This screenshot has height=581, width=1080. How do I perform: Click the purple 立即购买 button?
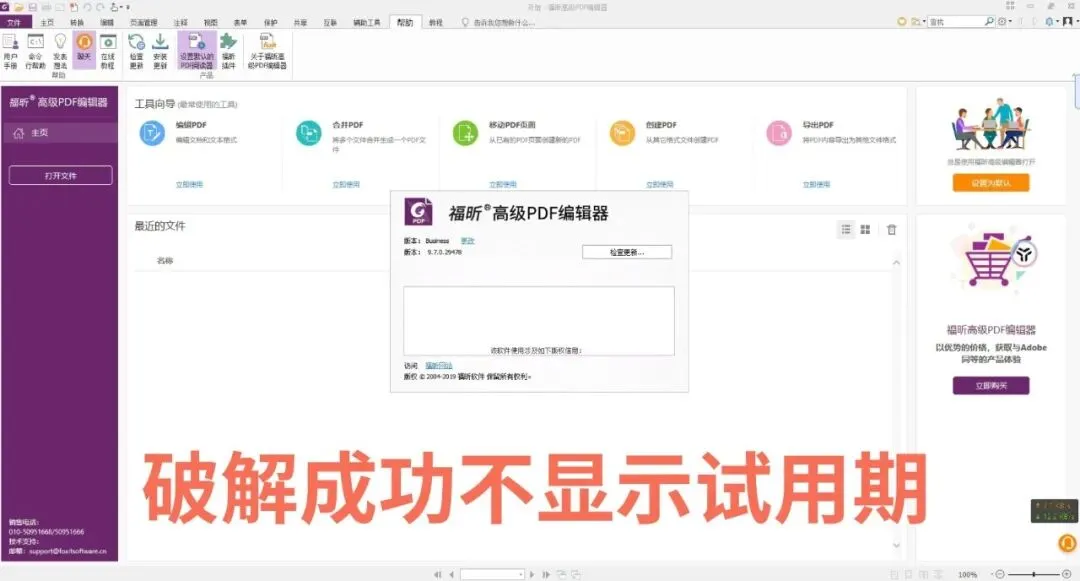coord(991,385)
